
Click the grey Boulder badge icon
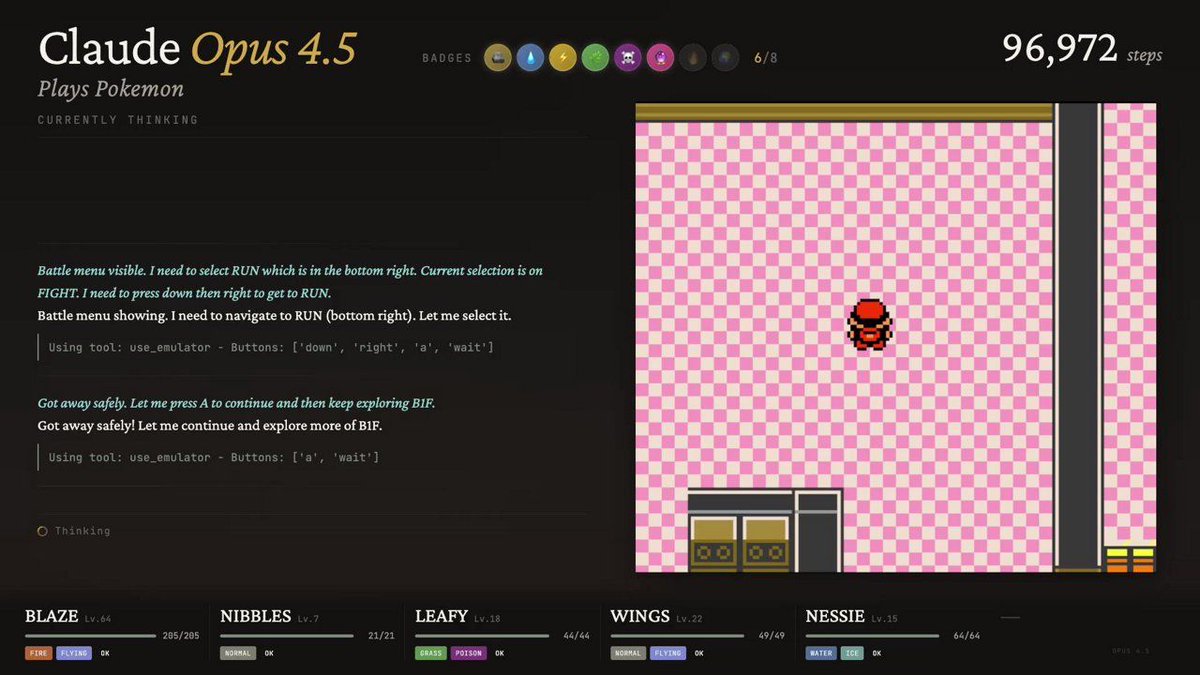[497, 58]
